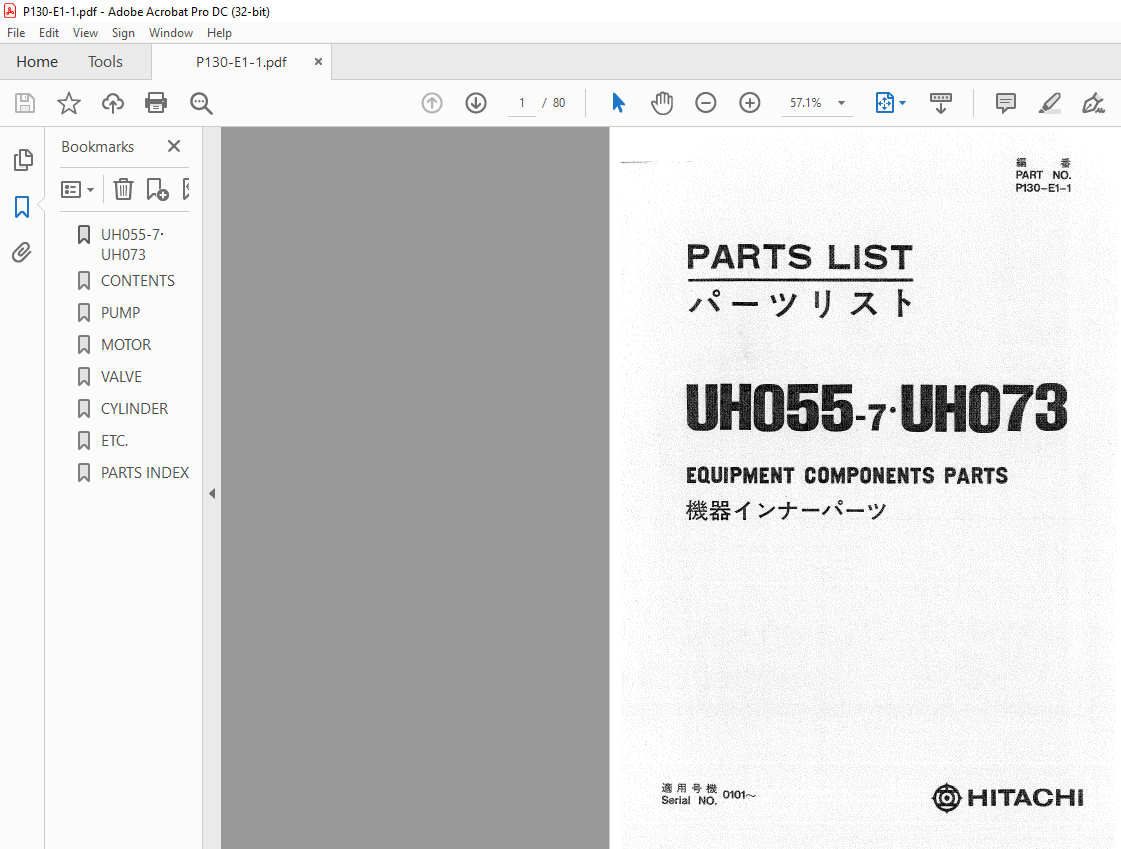1121x849 pixels.
Task: Jump to the PUMP bookmark
Action: coord(120,313)
